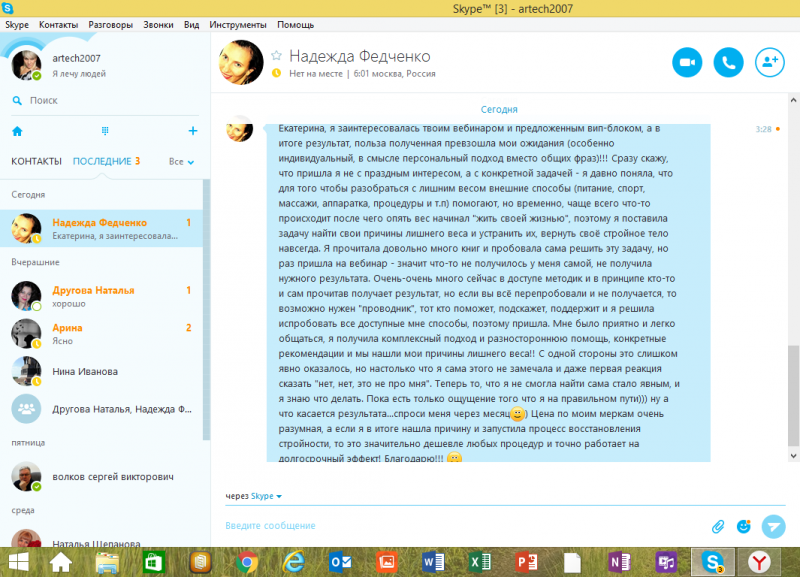Open the Звонки menu
This screenshot has height=577, width=800.
pos(158,24)
